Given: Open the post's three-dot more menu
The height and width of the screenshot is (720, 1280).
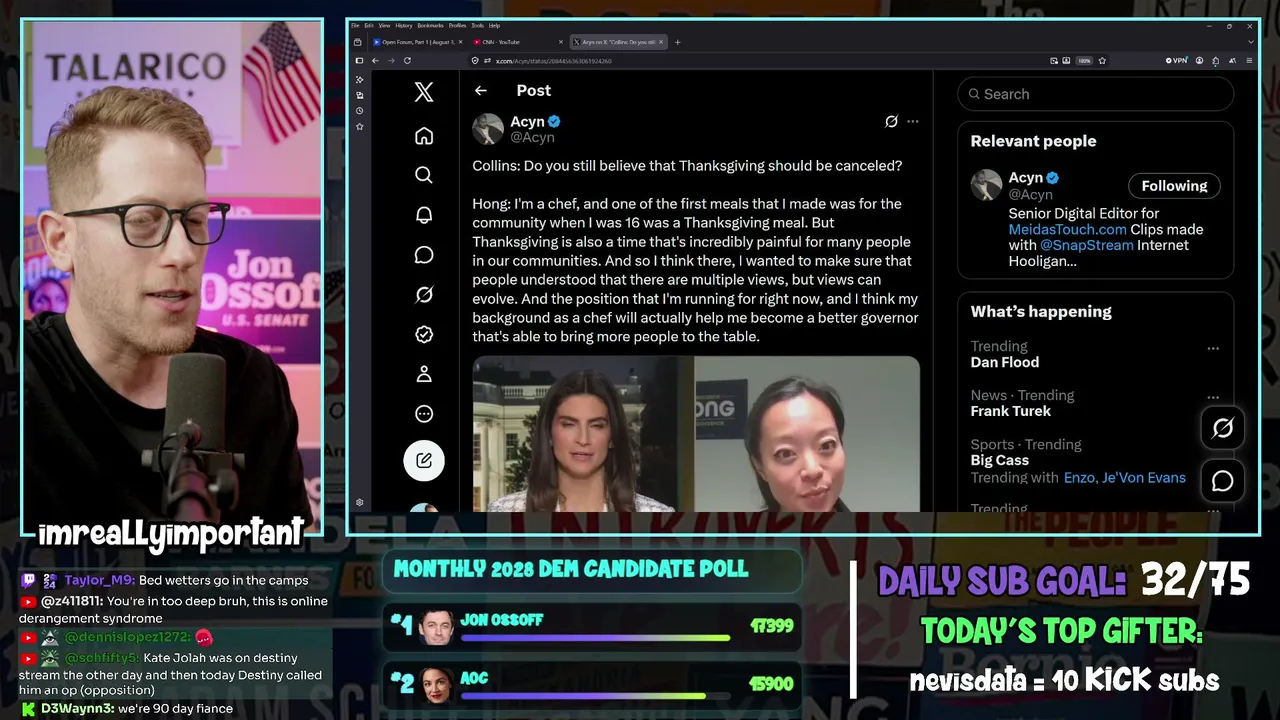Looking at the screenshot, I should tap(913, 121).
